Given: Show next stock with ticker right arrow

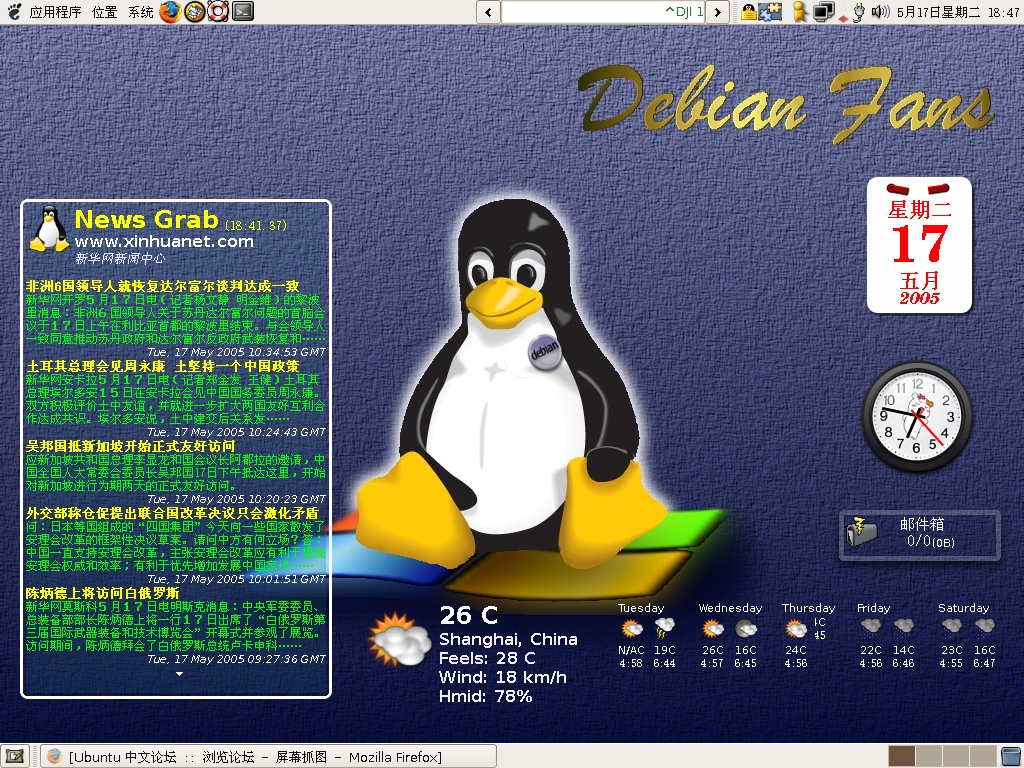Looking at the screenshot, I should [x=717, y=12].
